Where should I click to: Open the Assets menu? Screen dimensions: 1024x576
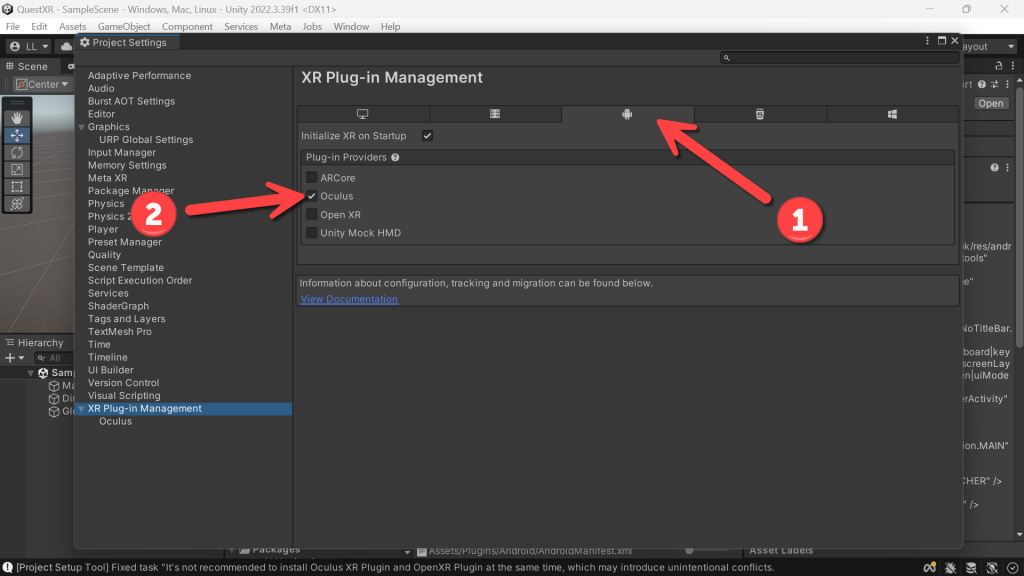tap(72, 26)
